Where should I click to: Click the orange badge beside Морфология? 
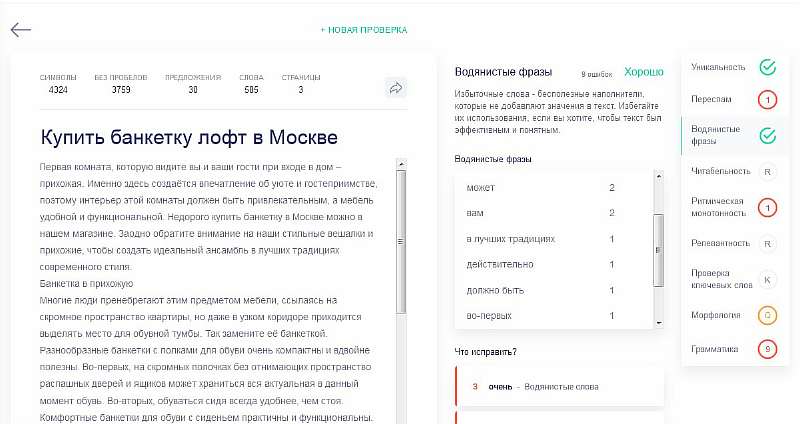tap(767, 316)
